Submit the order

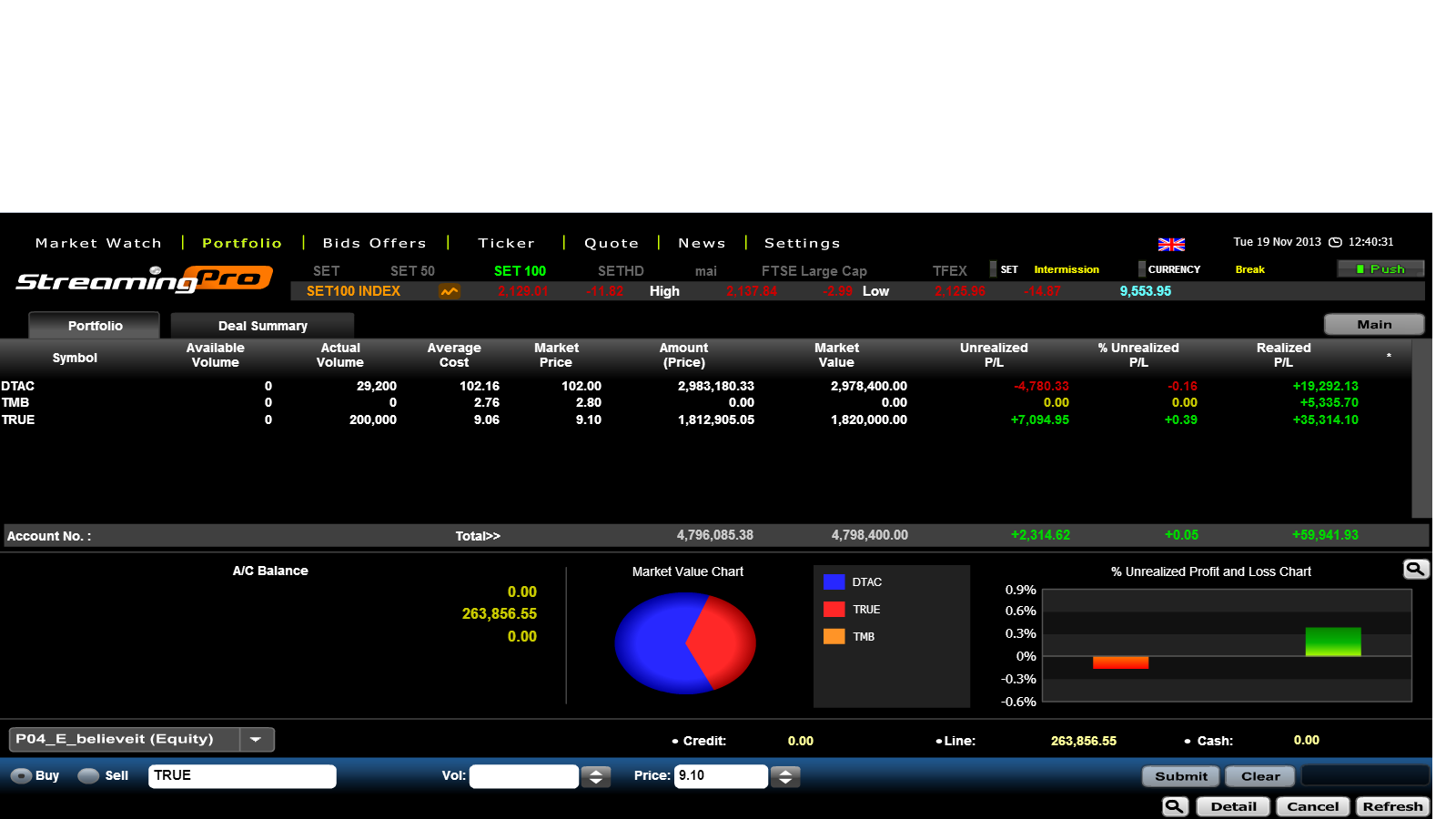[x=1181, y=776]
